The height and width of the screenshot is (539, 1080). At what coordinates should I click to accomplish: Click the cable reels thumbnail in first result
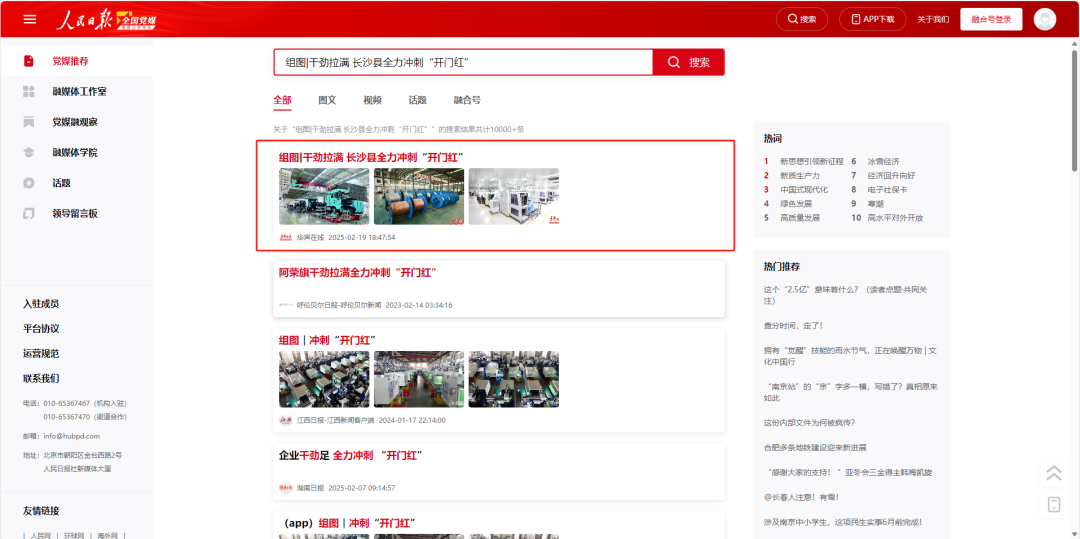point(419,196)
